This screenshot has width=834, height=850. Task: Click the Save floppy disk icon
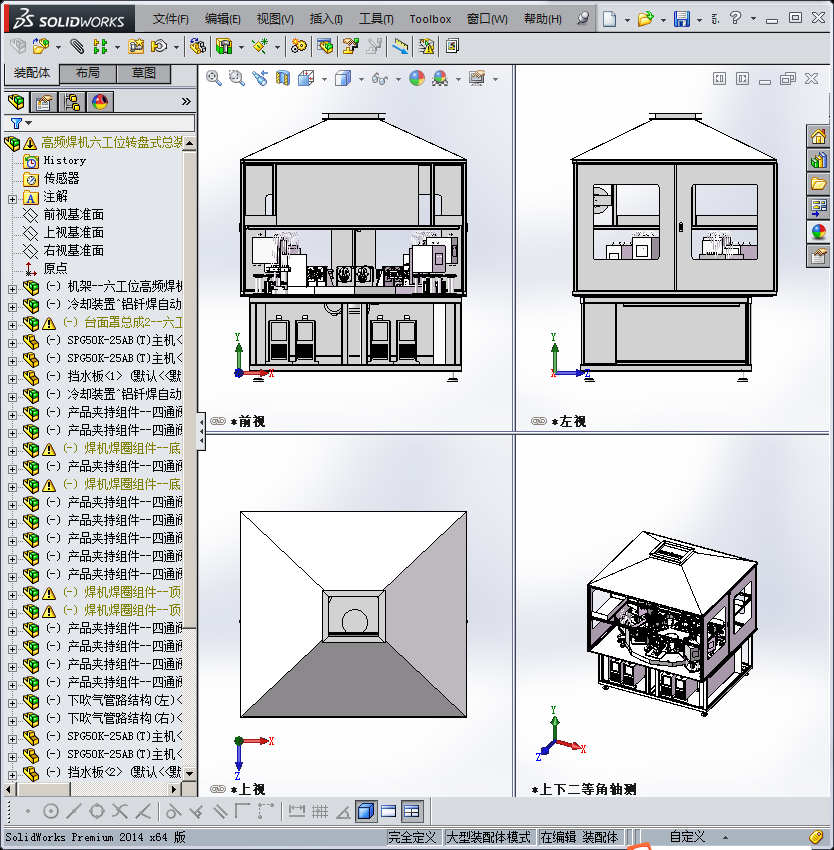pos(682,19)
